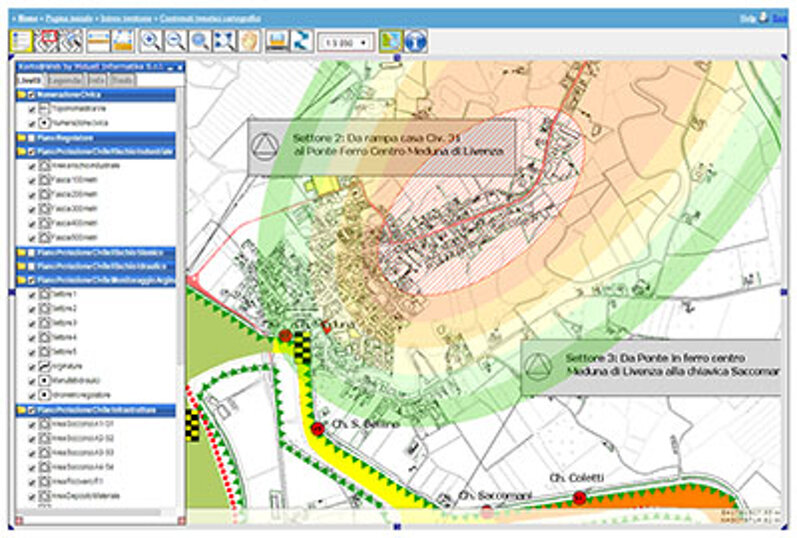The width and height of the screenshot is (797, 538).
Task: Click the zoom to full extent icon
Action: click(223, 41)
